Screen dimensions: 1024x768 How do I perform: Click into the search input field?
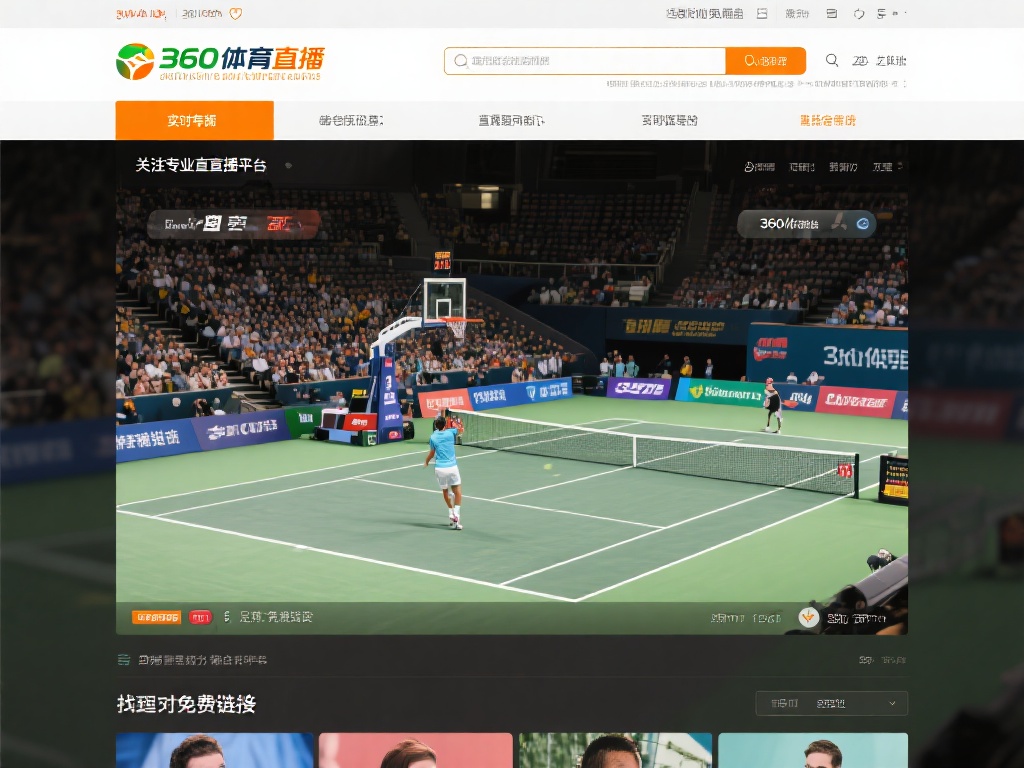click(590, 61)
